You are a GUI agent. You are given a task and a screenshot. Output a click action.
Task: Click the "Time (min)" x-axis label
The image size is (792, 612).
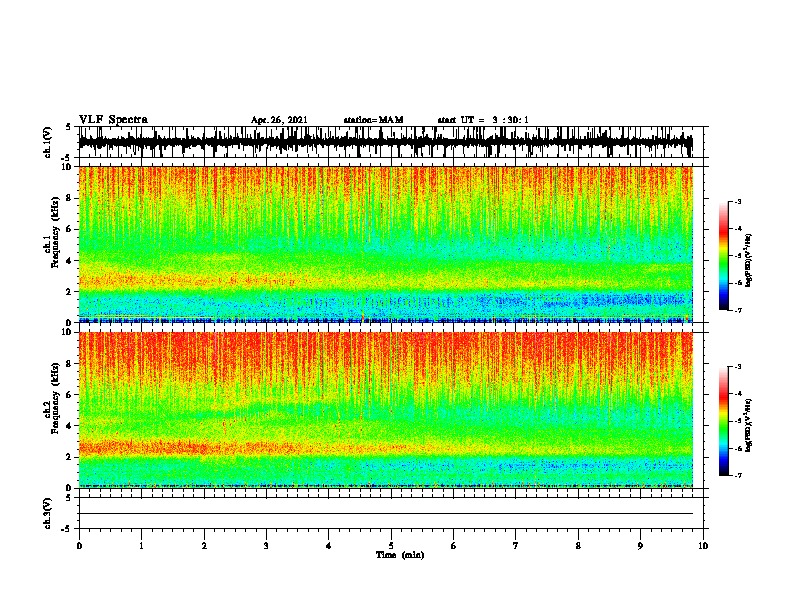400,555
